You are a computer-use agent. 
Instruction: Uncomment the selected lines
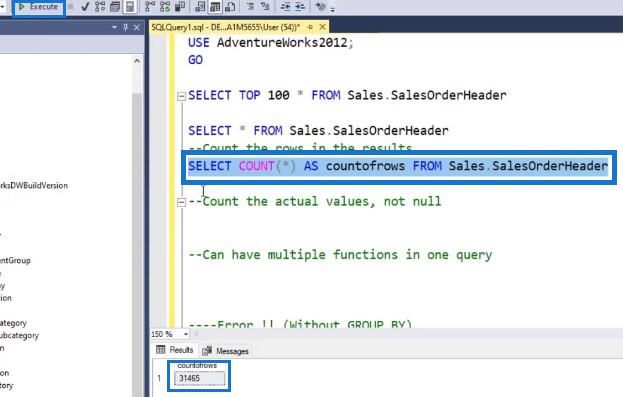click(265, 7)
